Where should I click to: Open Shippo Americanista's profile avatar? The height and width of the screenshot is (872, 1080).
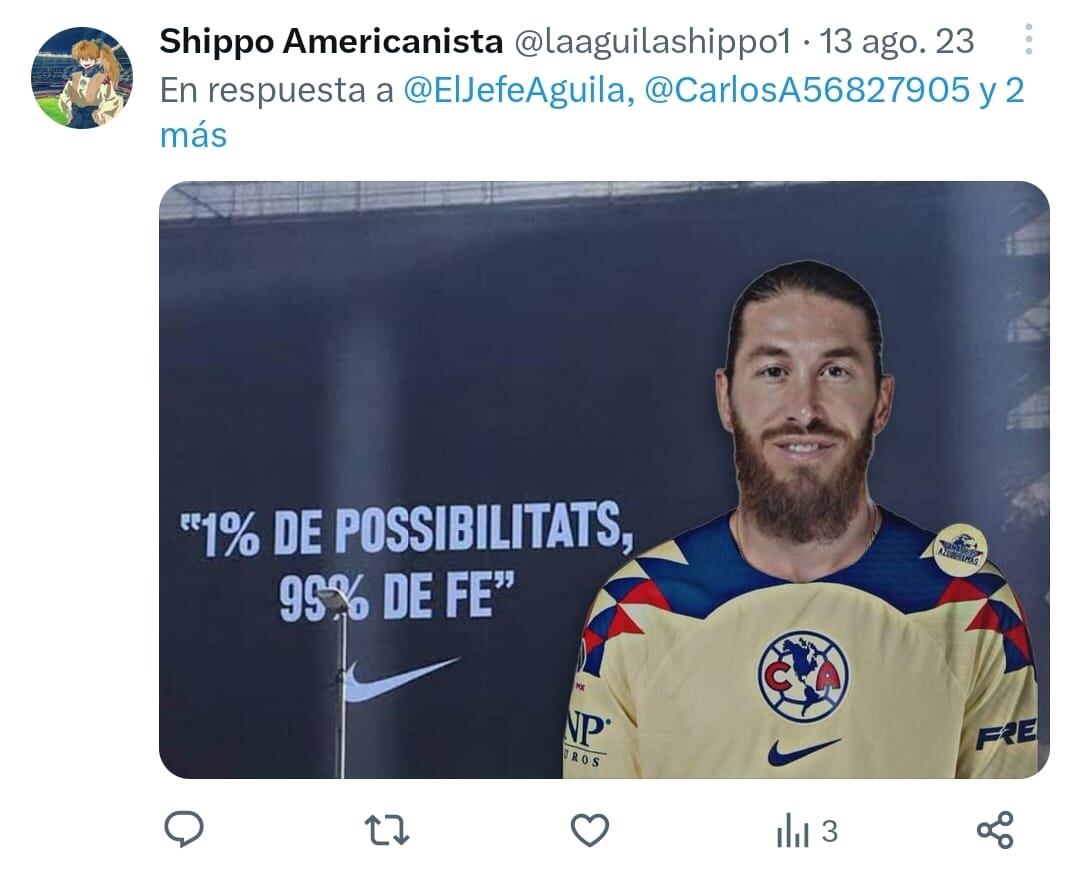(82, 78)
